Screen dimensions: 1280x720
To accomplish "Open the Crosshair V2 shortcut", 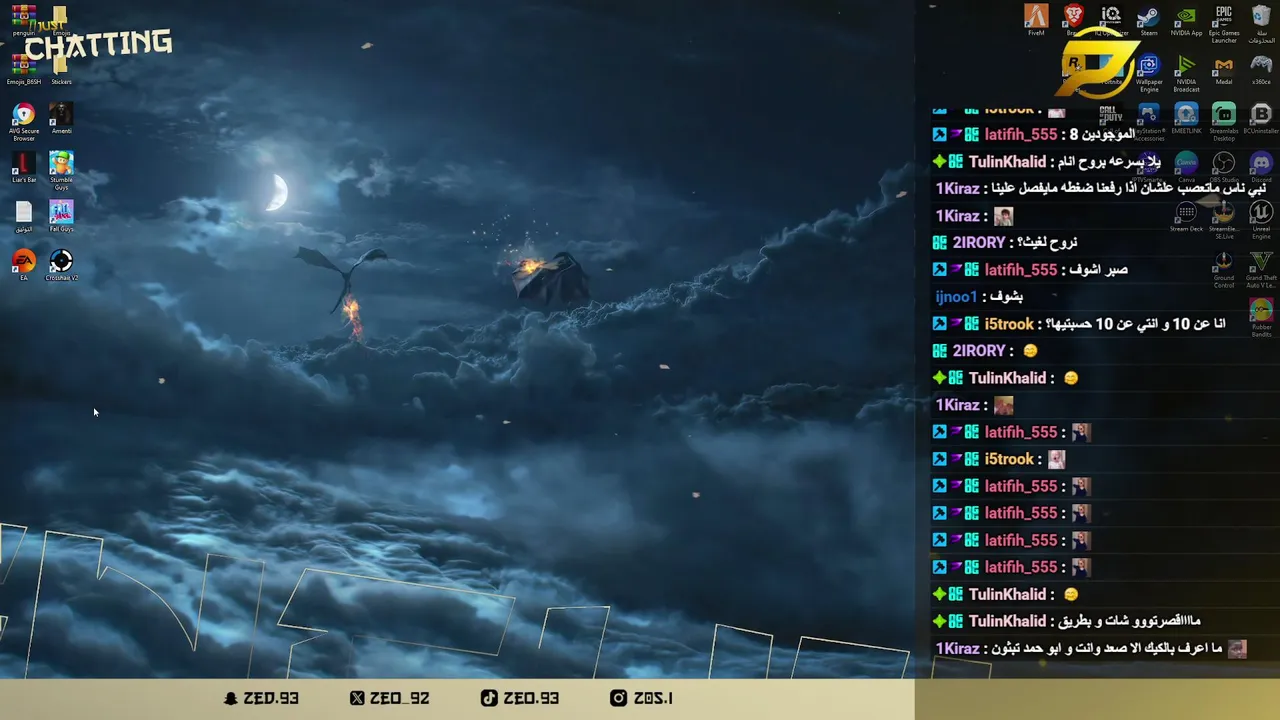I will click(61, 265).
